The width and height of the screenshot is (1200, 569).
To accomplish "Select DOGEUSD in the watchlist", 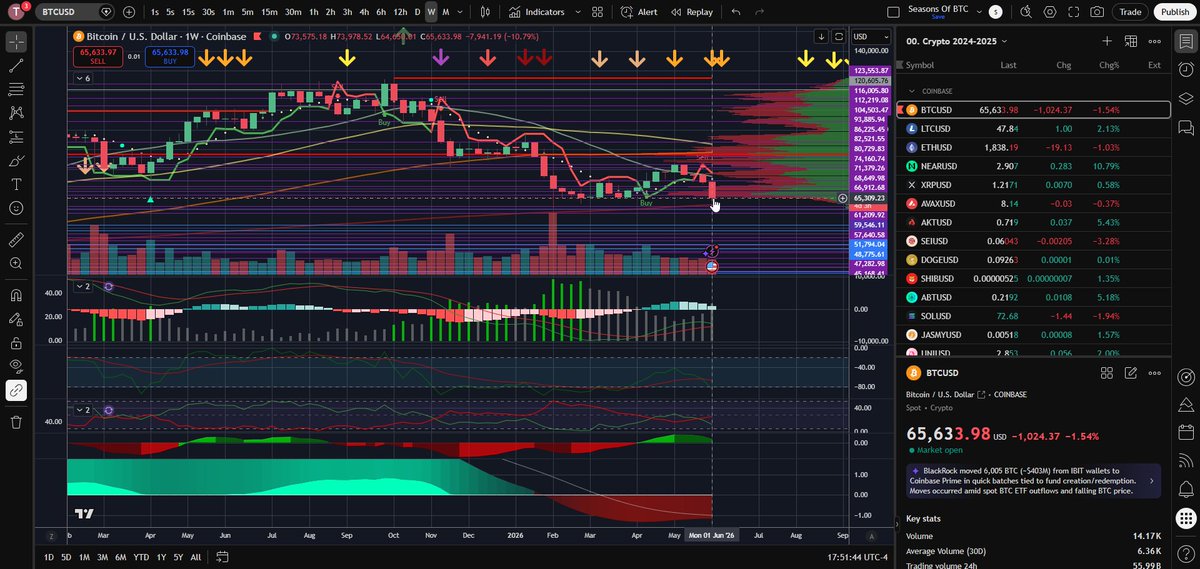I will pyautogui.click(x=1033, y=260).
